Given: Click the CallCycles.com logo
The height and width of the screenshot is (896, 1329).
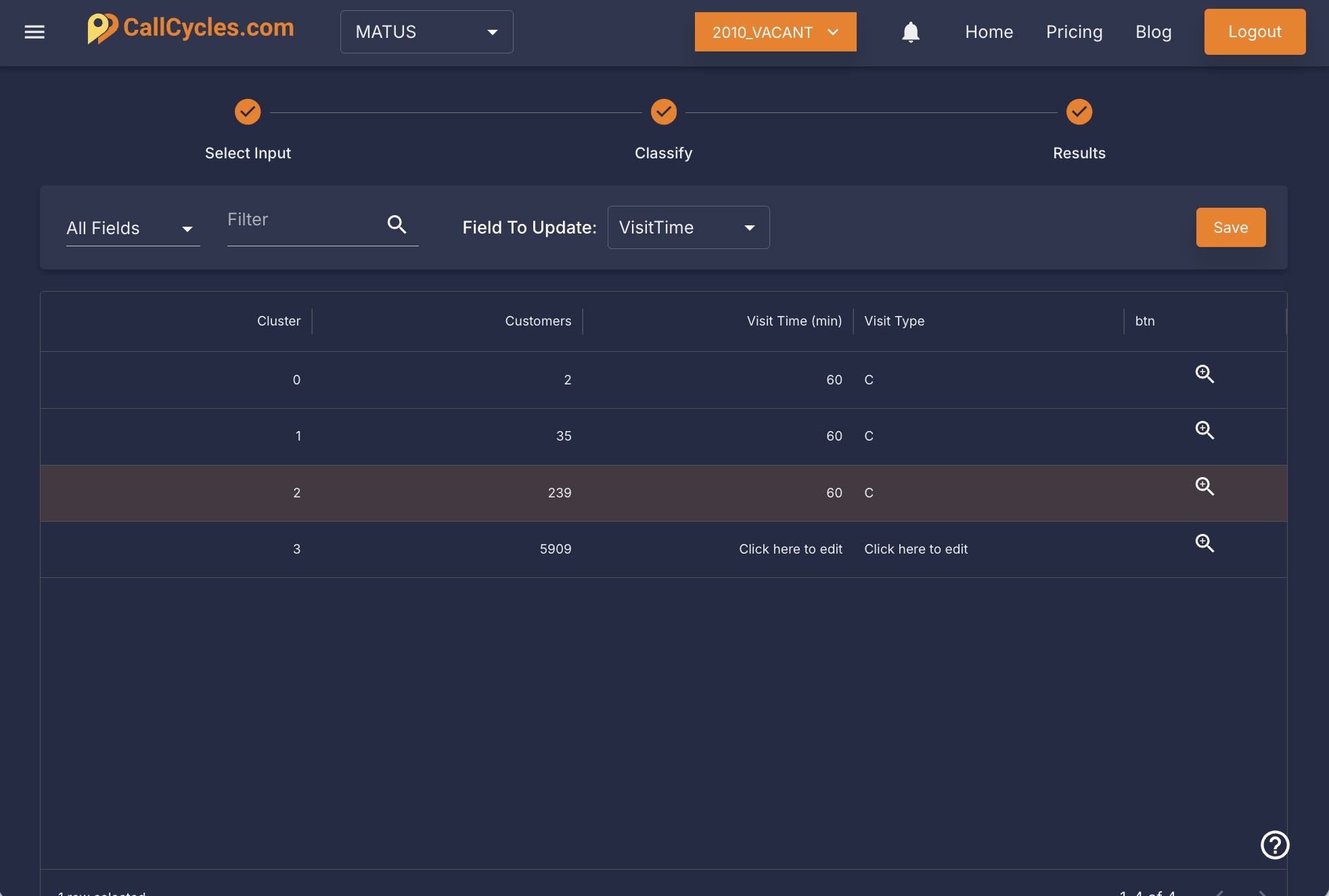Looking at the screenshot, I should (x=191, y=28).
